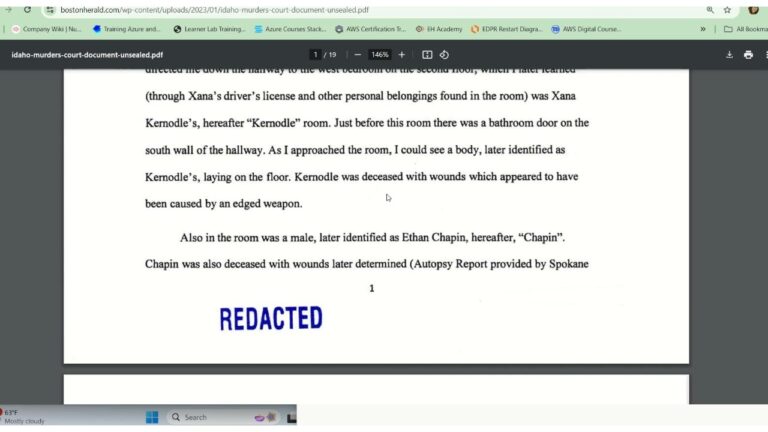
Task: Click the 146% zoom level field
Action: pos(380,55)
